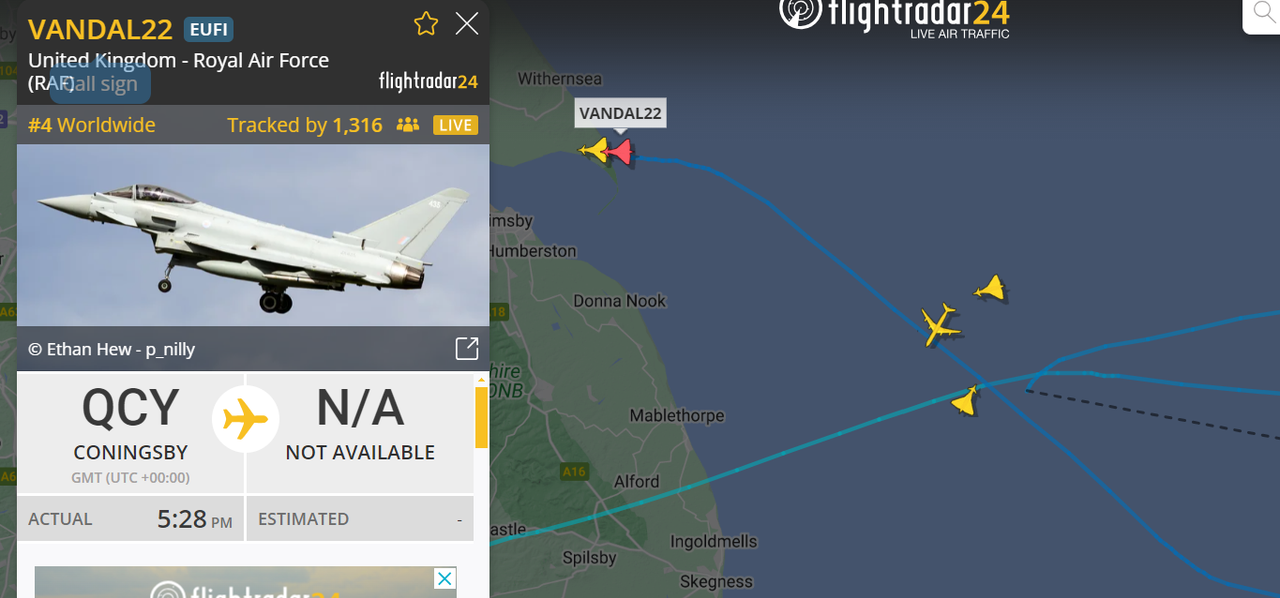Click the round airplane icon between airports

pyautogui.click(x=245, y=419)
